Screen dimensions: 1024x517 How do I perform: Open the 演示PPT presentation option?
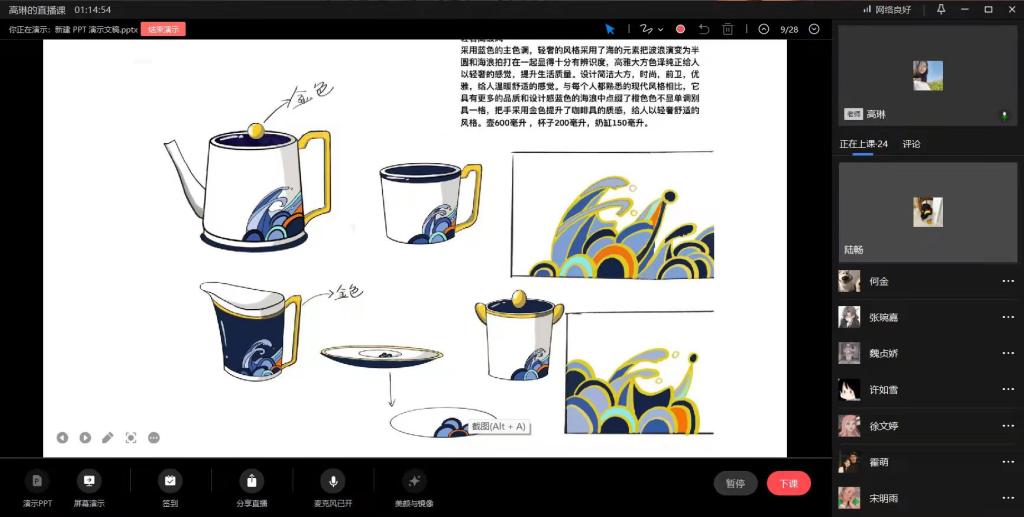(x=37, y=487)
